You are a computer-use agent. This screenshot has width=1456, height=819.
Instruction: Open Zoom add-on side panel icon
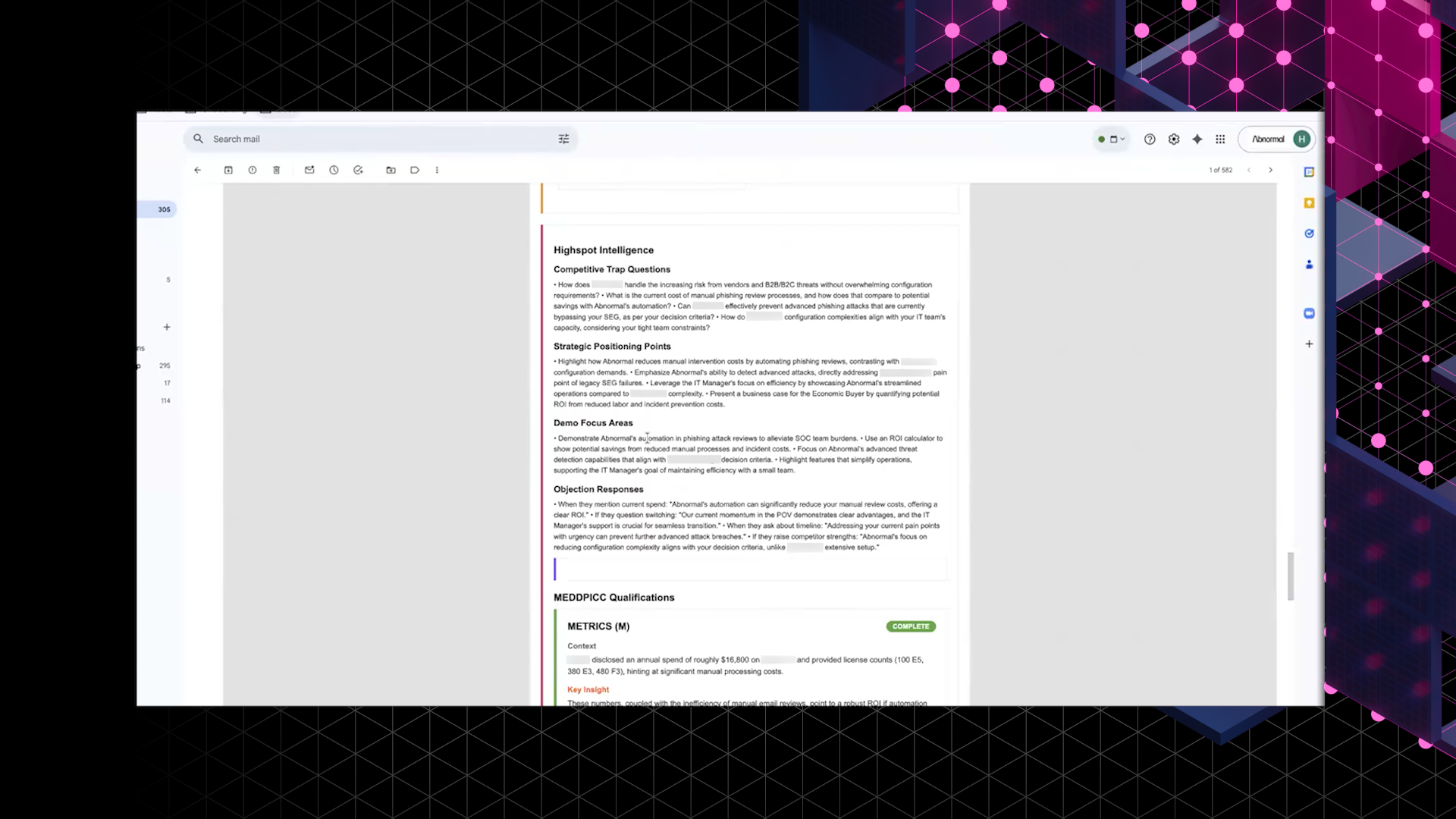click(1309, 313)
